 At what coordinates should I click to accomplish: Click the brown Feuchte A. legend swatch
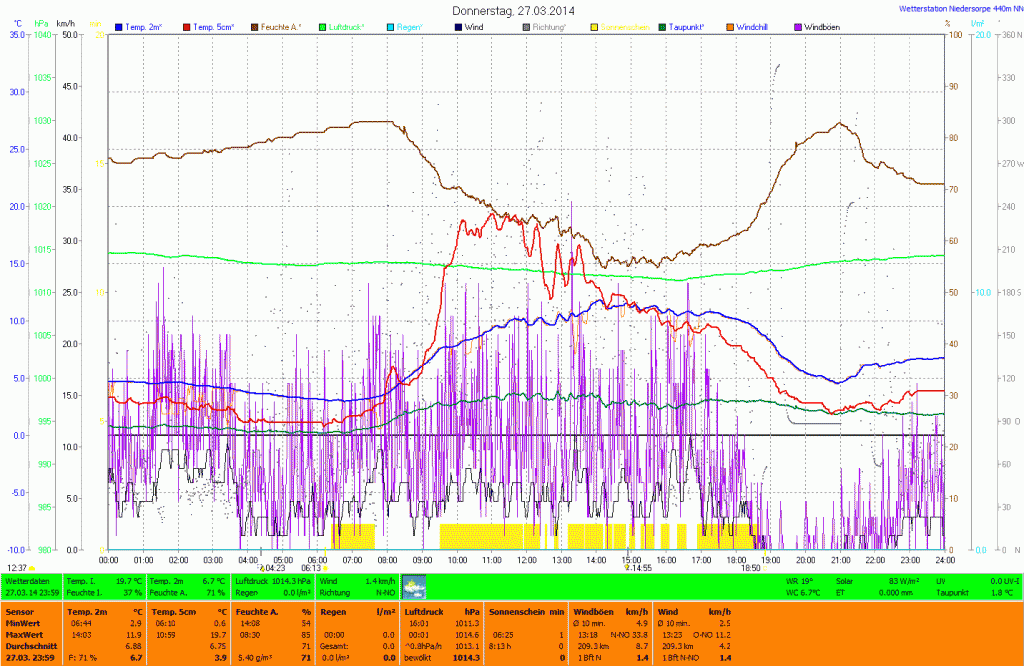point(255,26)
